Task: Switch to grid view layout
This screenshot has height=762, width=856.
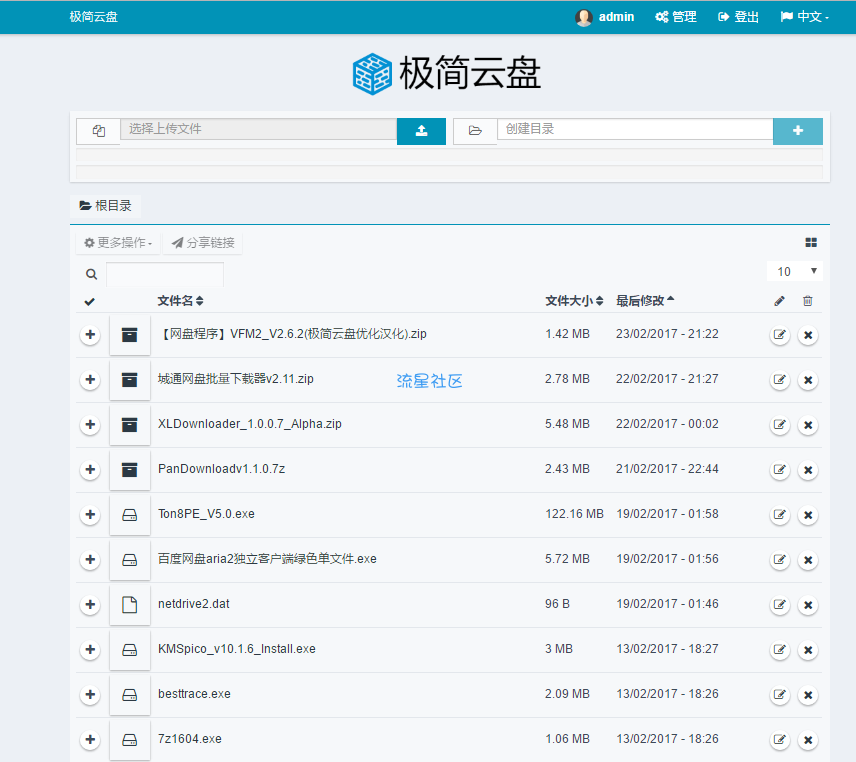Action: click(811, 243)
